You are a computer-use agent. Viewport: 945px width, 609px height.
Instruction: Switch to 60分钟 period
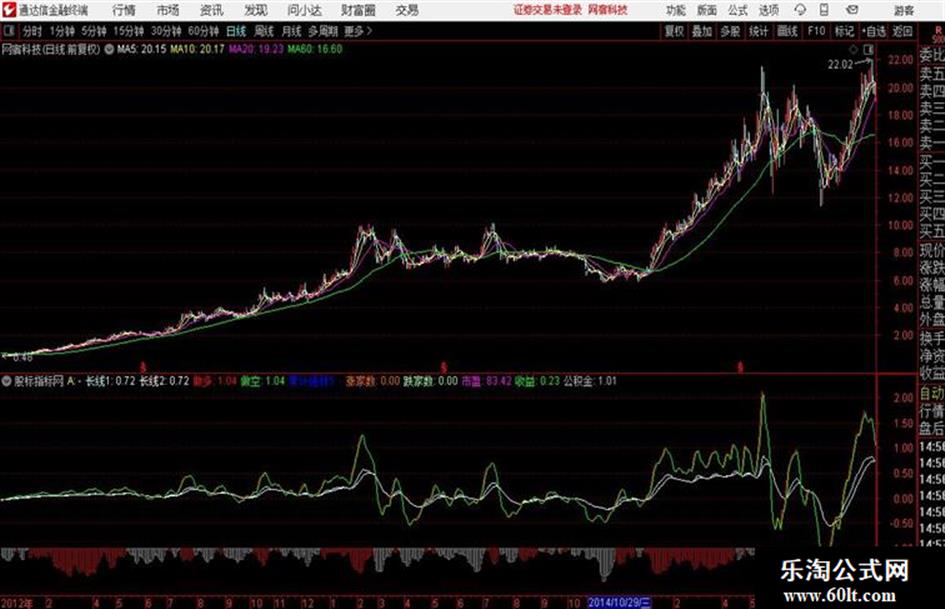204,31
